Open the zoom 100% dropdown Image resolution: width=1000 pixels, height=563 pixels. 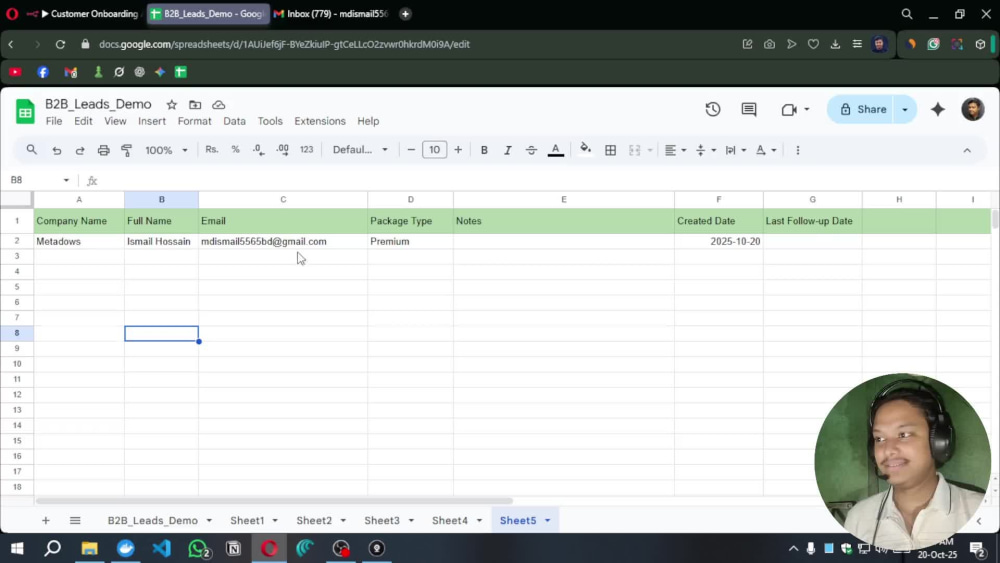click(x=166, y=150)
